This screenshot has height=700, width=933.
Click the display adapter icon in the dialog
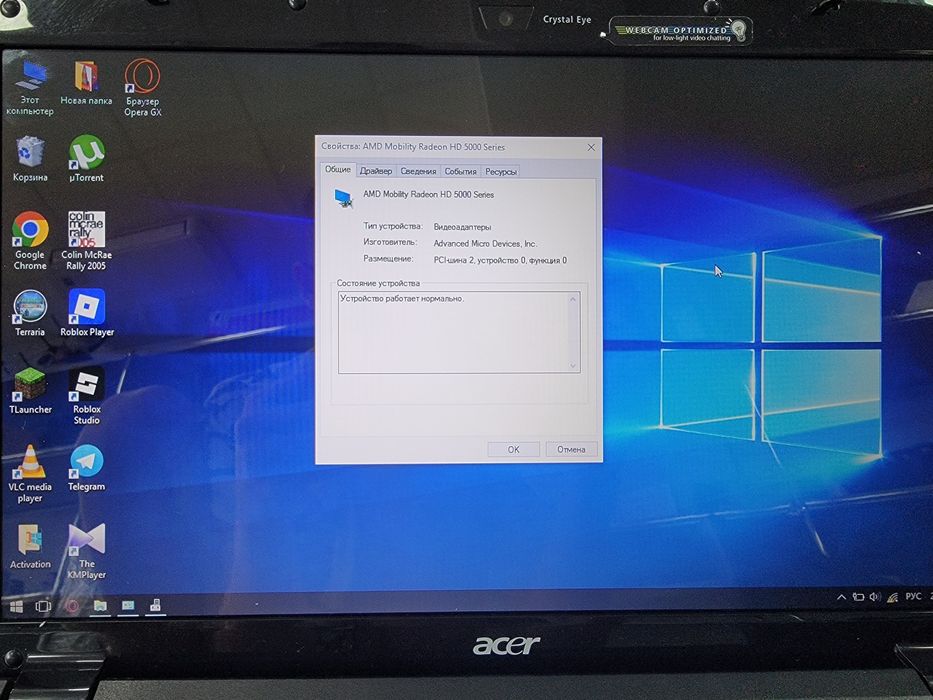tap(343, 198)
